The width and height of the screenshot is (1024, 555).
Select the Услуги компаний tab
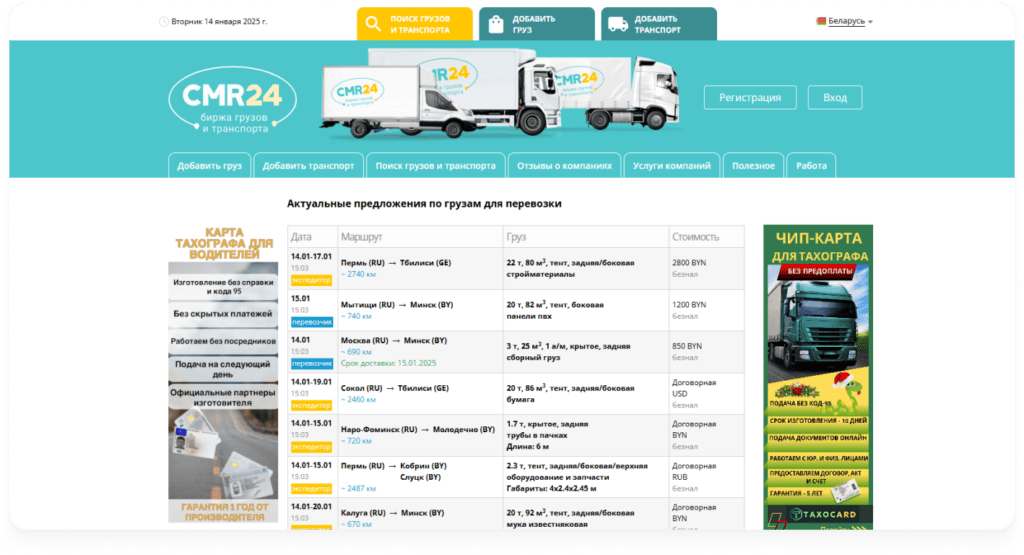pos(671,166)
